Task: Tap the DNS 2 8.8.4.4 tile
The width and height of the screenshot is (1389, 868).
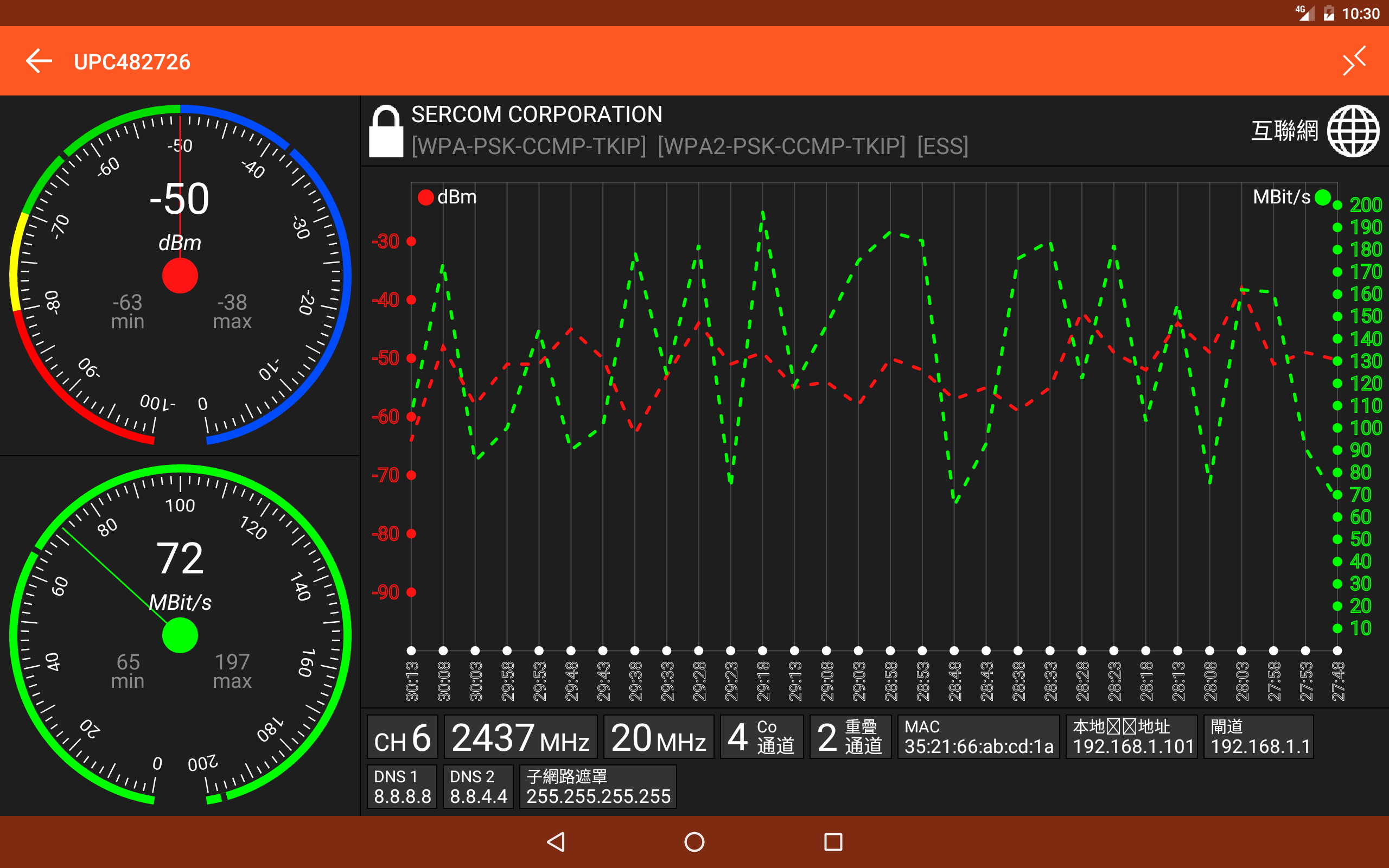Action: (x=478, y=787)
